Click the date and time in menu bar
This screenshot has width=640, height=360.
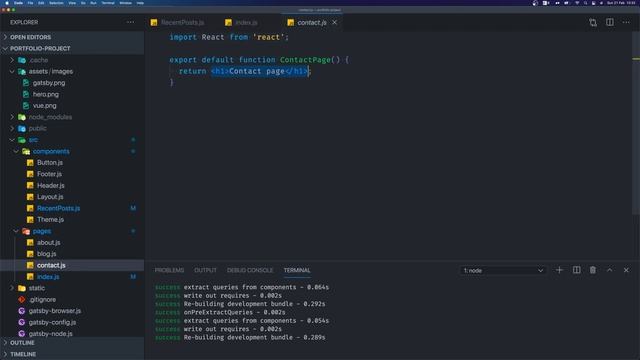point(621,3)
